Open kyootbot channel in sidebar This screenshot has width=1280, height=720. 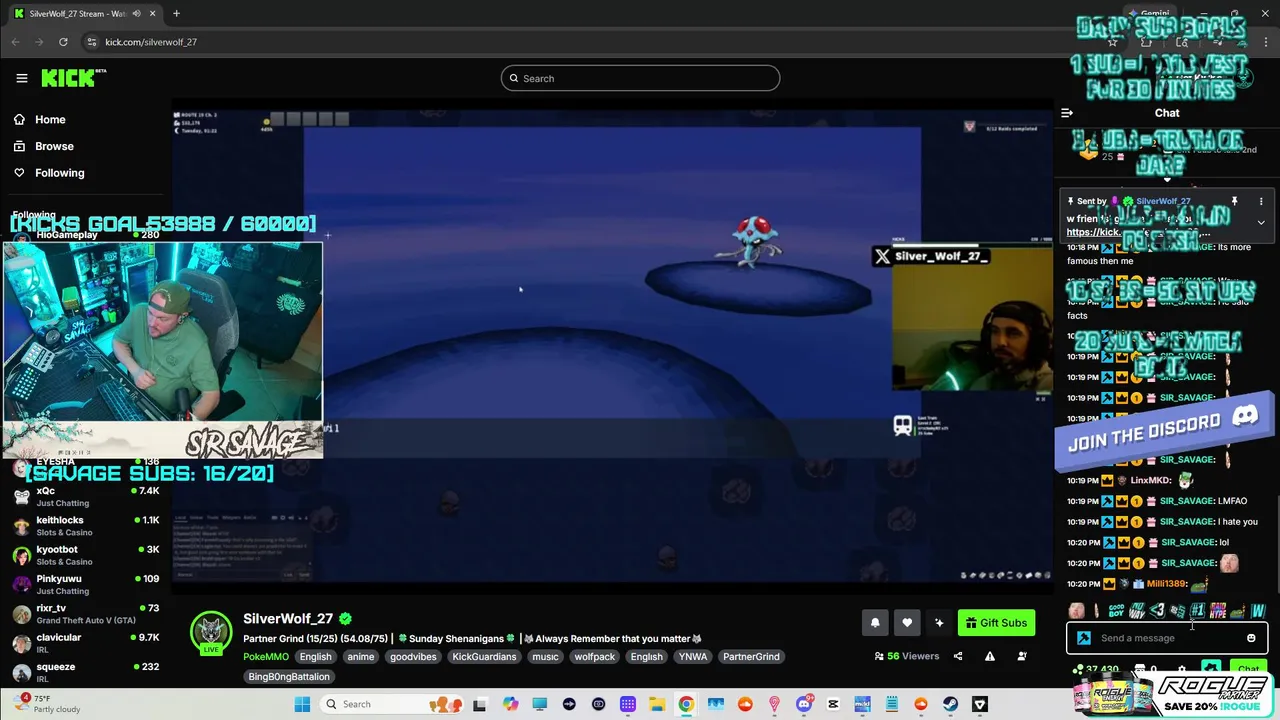click(x=86, y=555)
